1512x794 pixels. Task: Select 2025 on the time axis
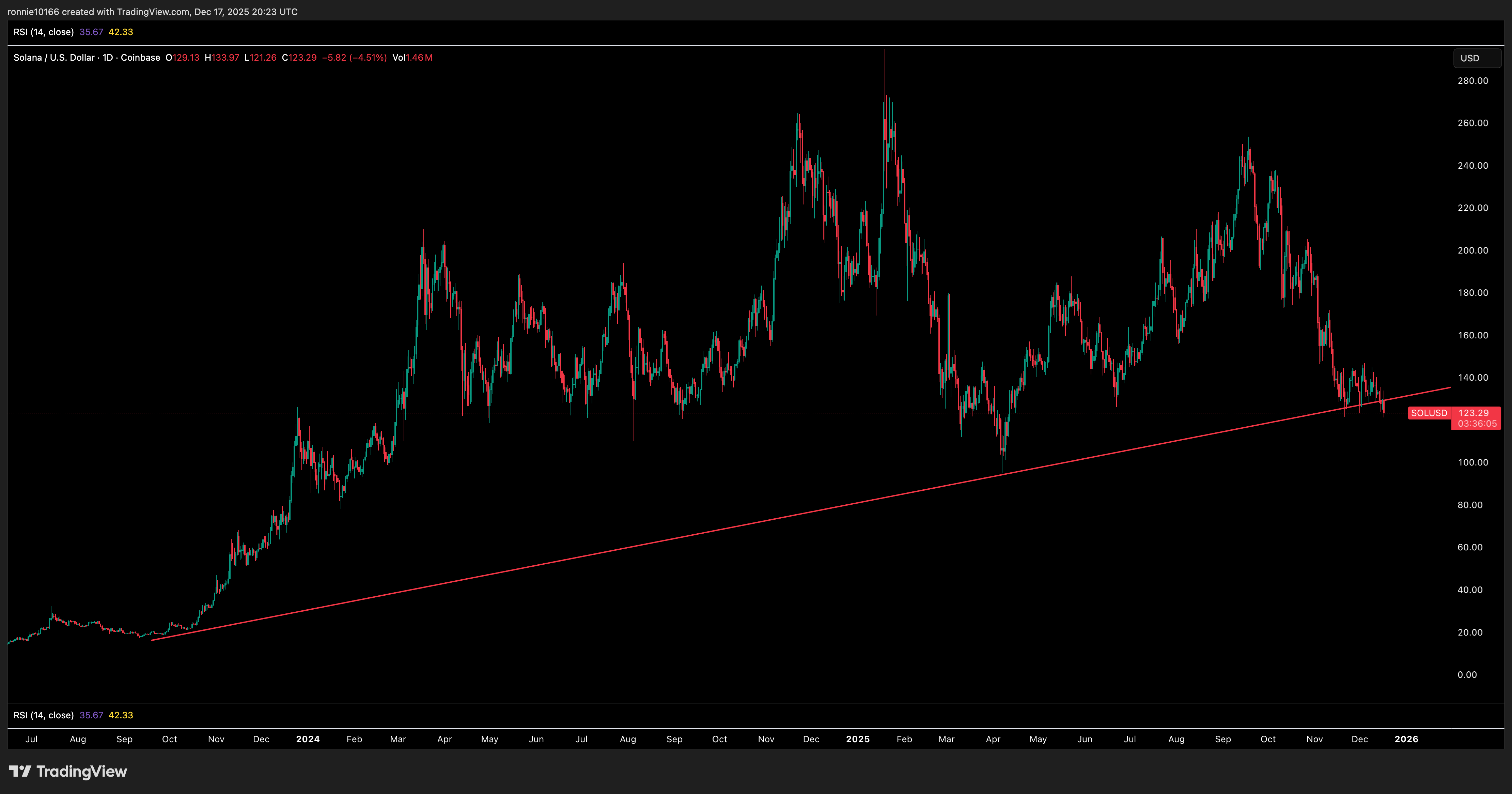[x=858, y=739]
